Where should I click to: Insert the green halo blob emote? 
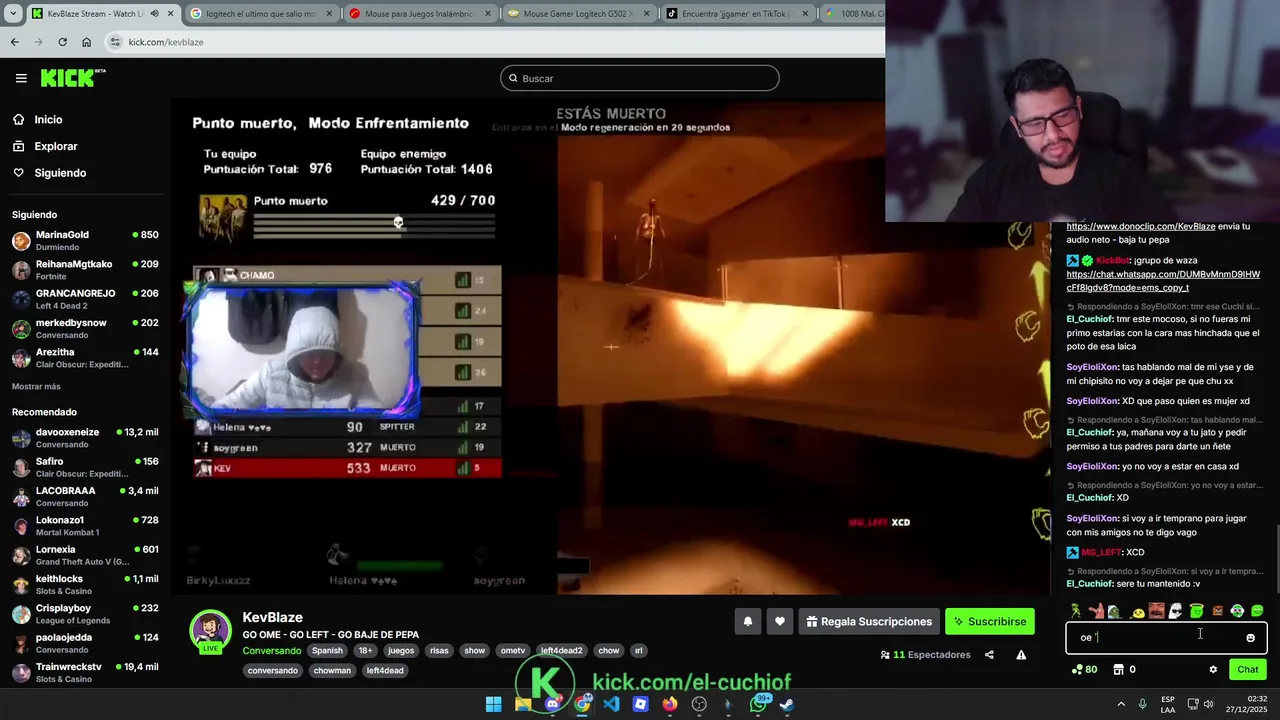[1196, 611]
